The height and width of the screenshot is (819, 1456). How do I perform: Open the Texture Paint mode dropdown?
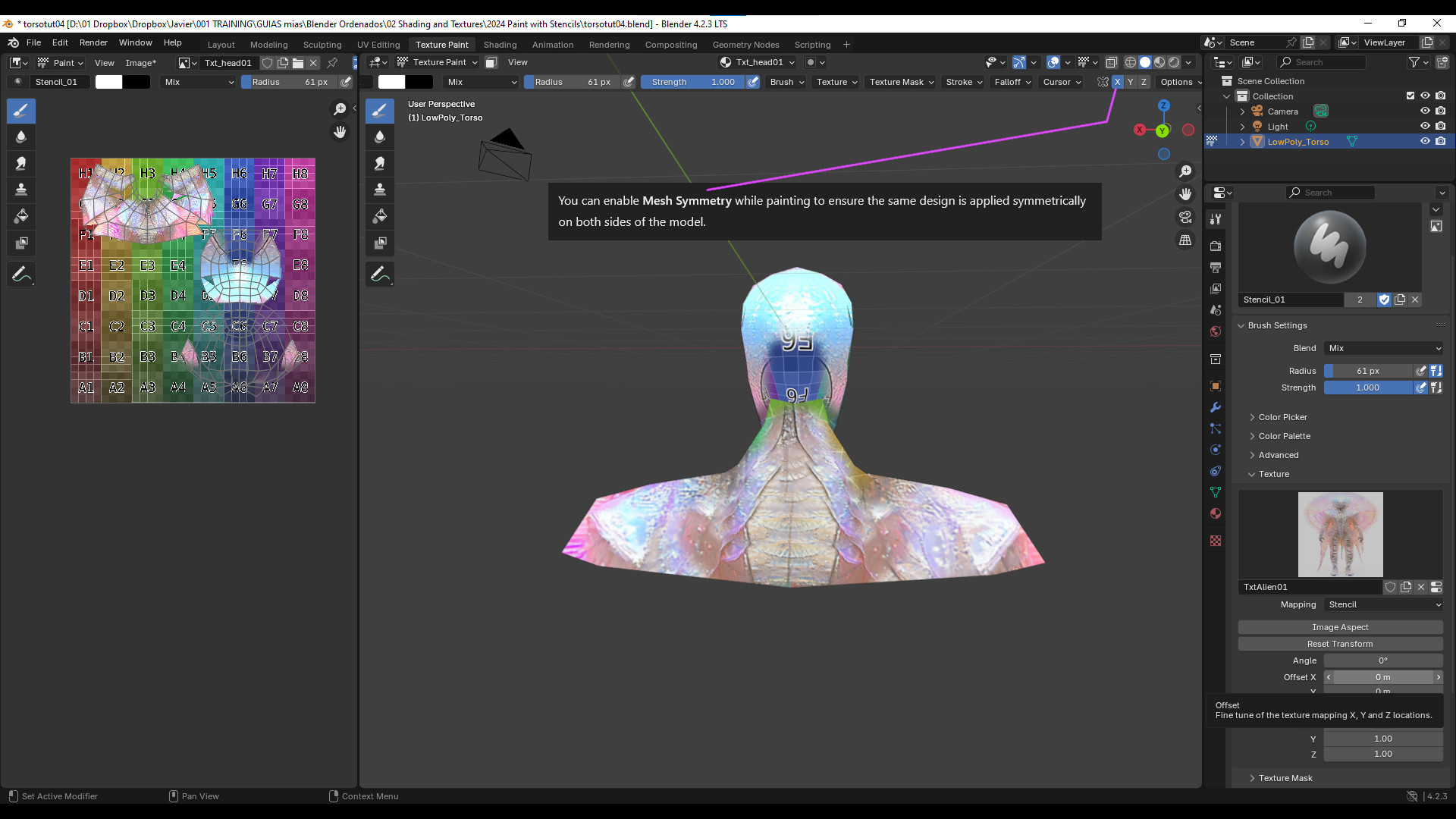[438, 62]
